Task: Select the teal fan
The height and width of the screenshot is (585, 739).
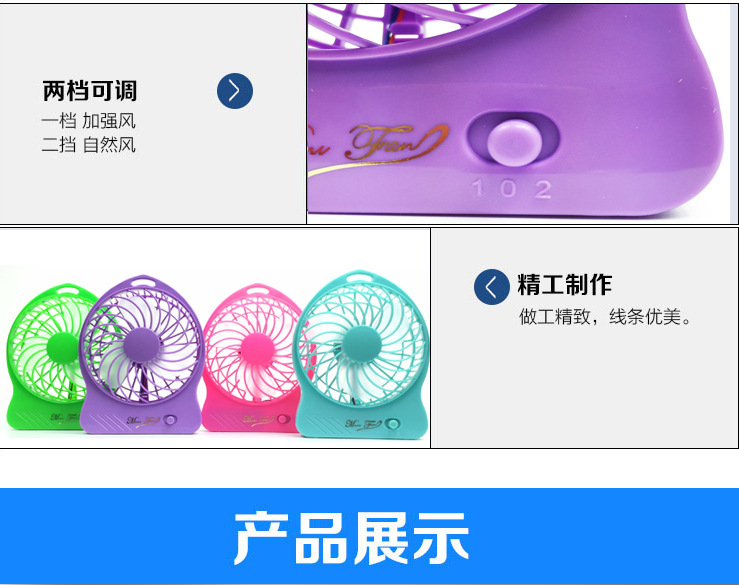Action: pos(362,354)
